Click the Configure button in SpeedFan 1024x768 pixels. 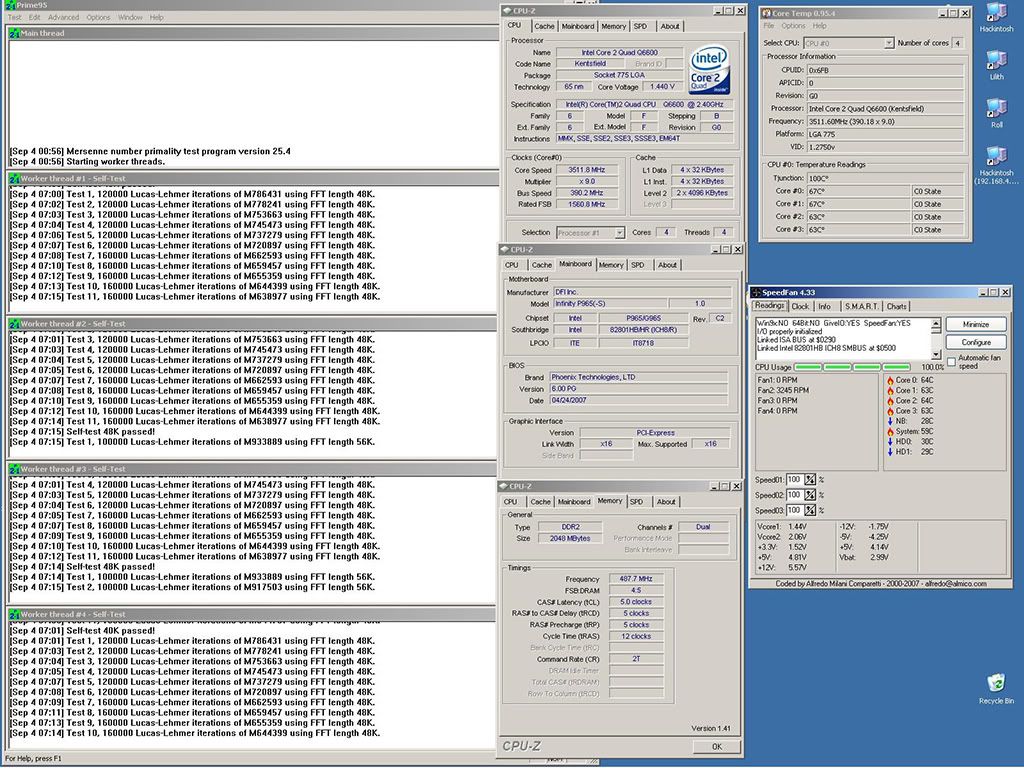point(976,342)
